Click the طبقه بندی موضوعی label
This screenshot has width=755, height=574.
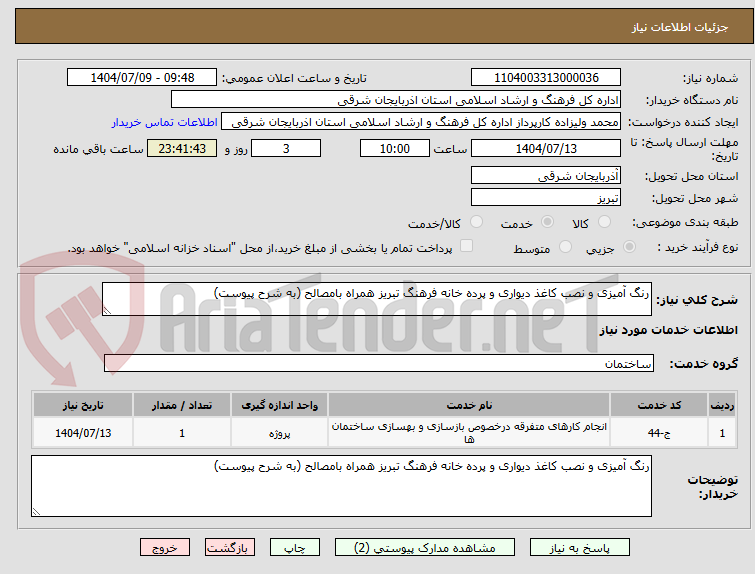coord(684,222)
